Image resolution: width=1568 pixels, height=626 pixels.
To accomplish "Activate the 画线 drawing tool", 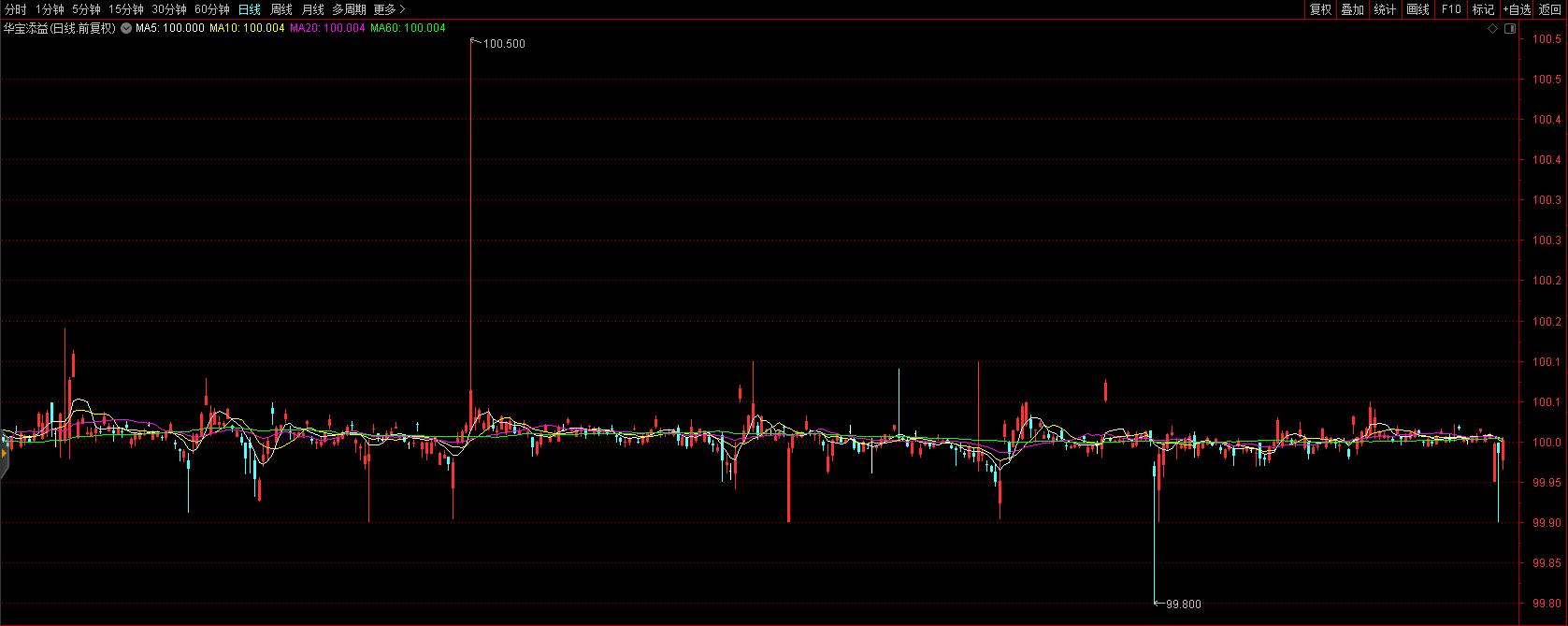I will (1417, 9).
